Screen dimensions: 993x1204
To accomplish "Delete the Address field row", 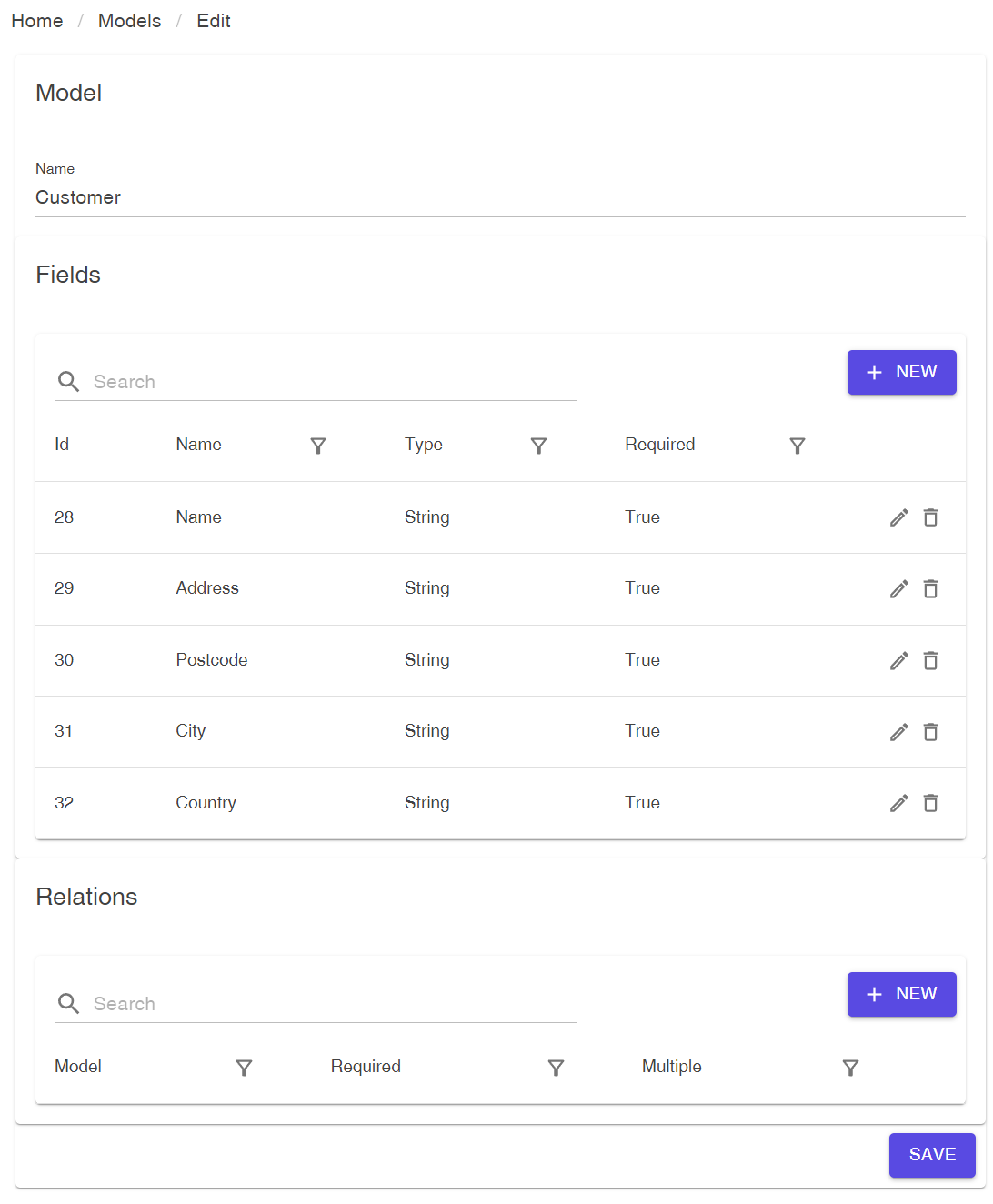I will point(930,589).
